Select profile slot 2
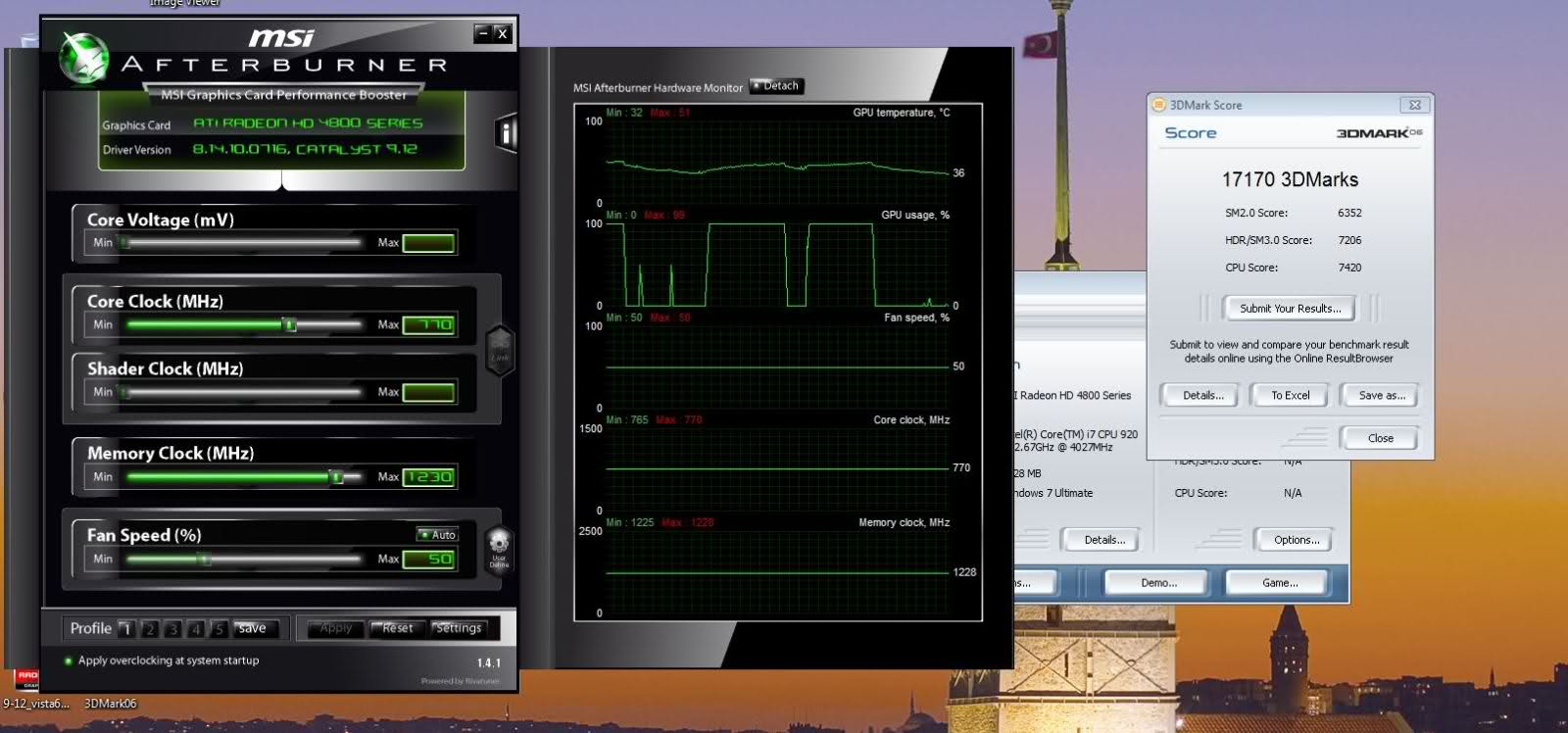This screenshot has height=733, width=1568. coord(149,629)
